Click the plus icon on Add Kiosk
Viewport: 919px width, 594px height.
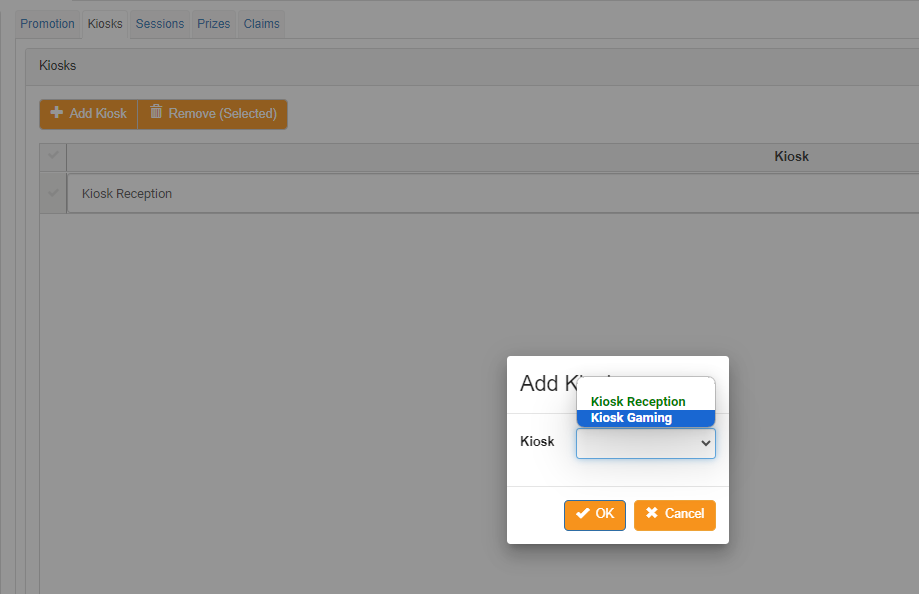[x=57, y=113]
